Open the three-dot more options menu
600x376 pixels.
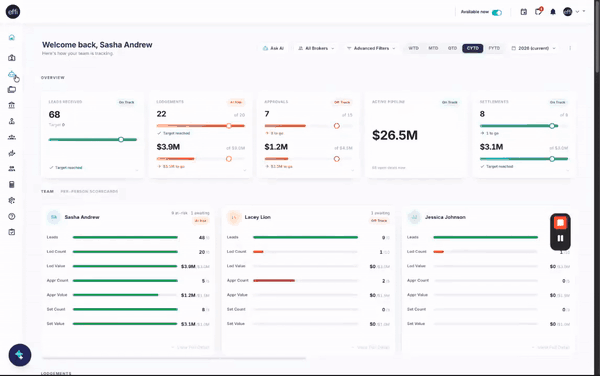pos(570,48)
